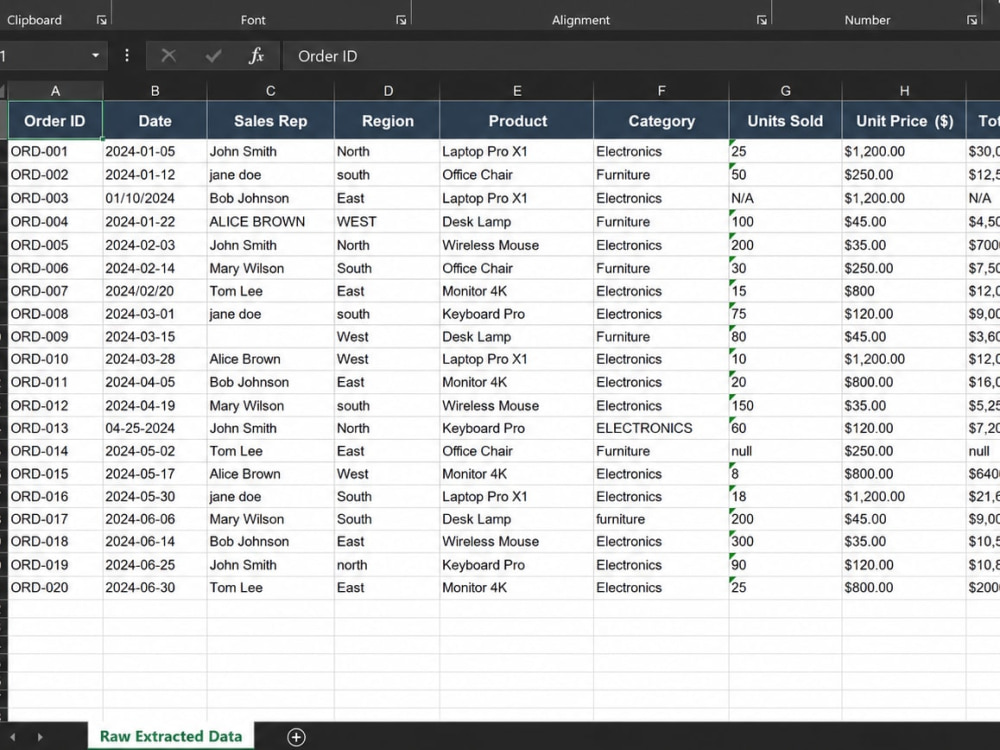Select the $1,200.00 price for ORD-001
The image size is (1000, 750).
pyautogui.click(x=904, y=152)
